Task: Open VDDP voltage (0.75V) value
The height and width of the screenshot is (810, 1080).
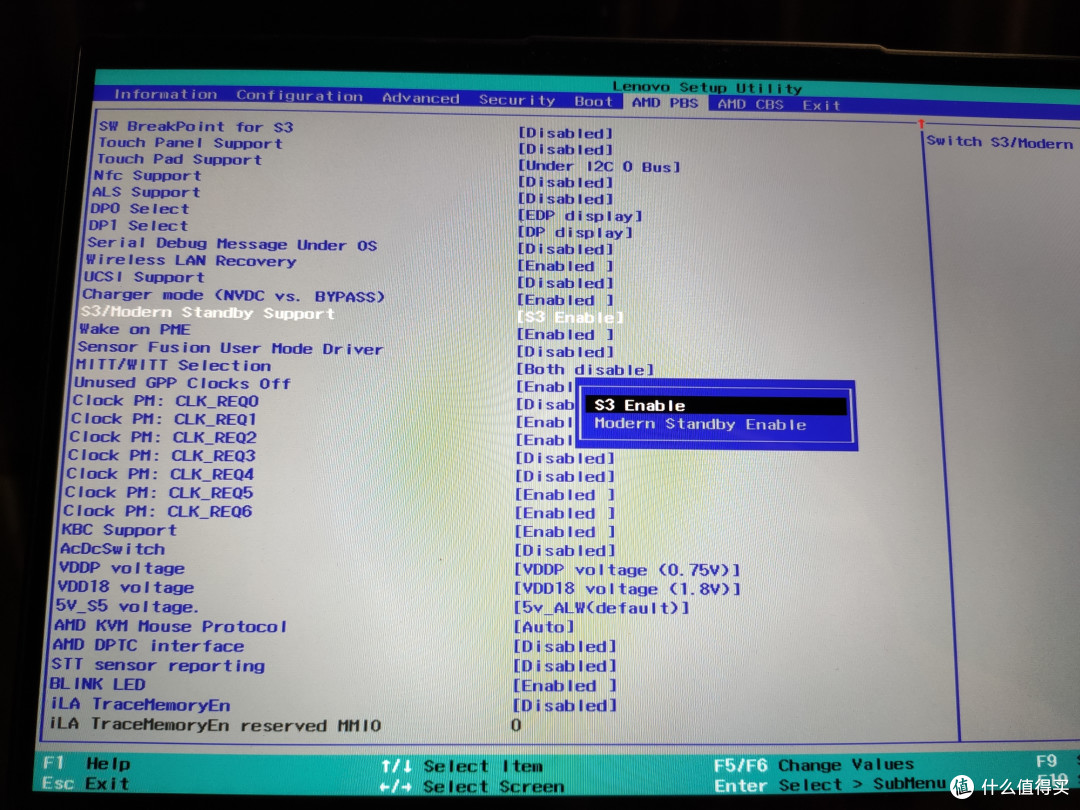Action: 627,570
